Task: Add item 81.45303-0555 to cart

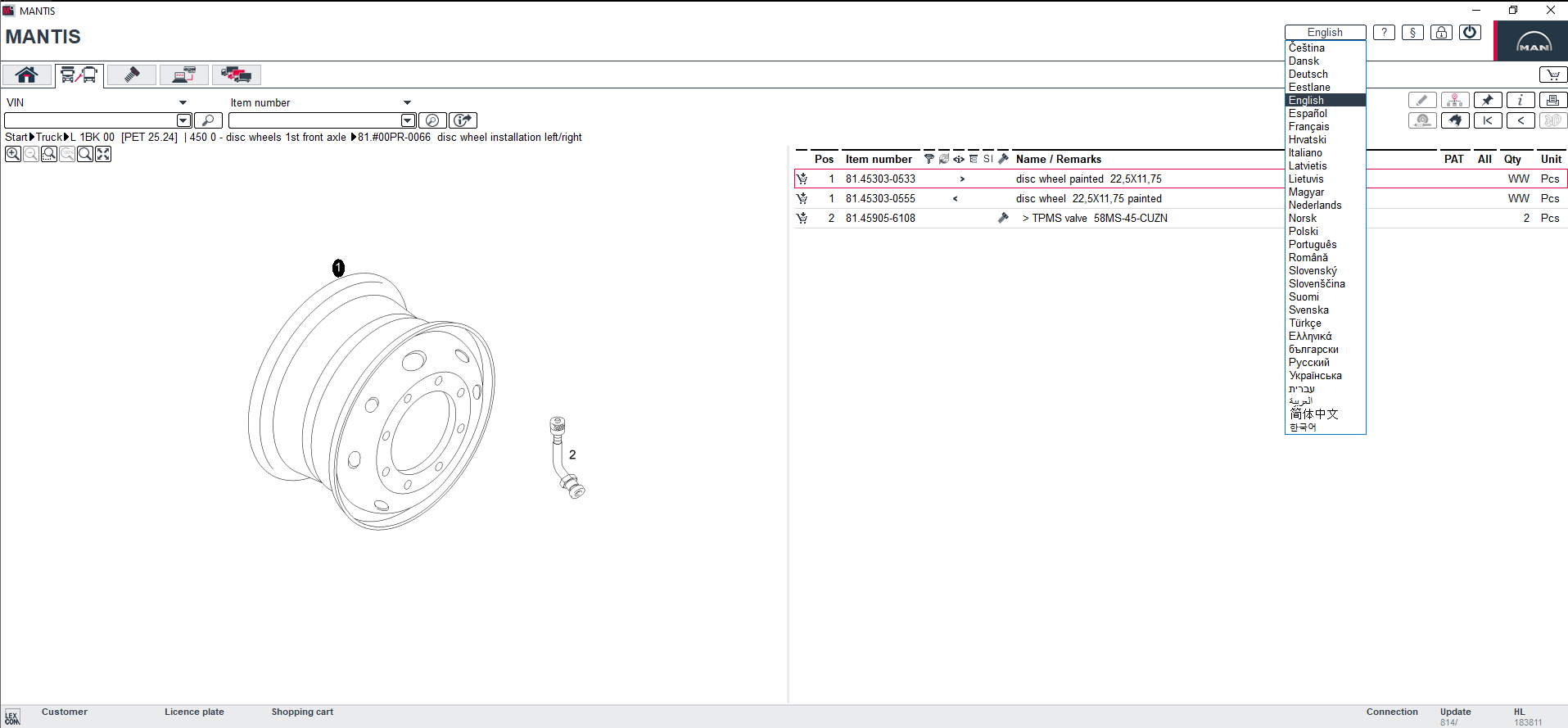Action: click(x=802, y=198)
